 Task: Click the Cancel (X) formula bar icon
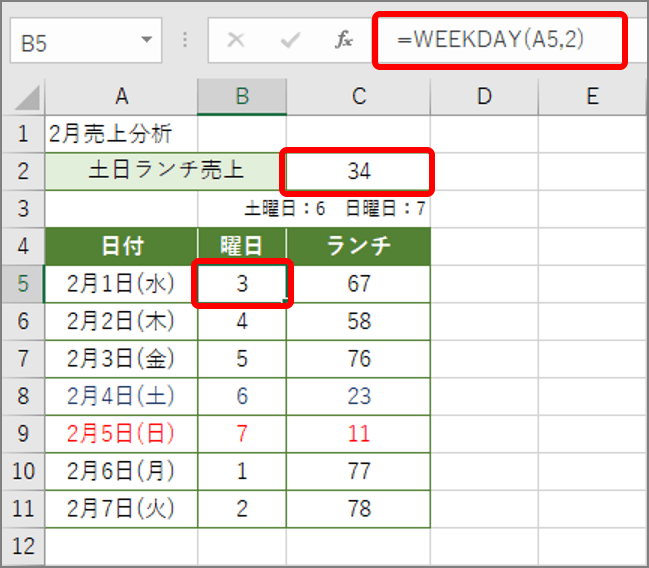[236, 40]
